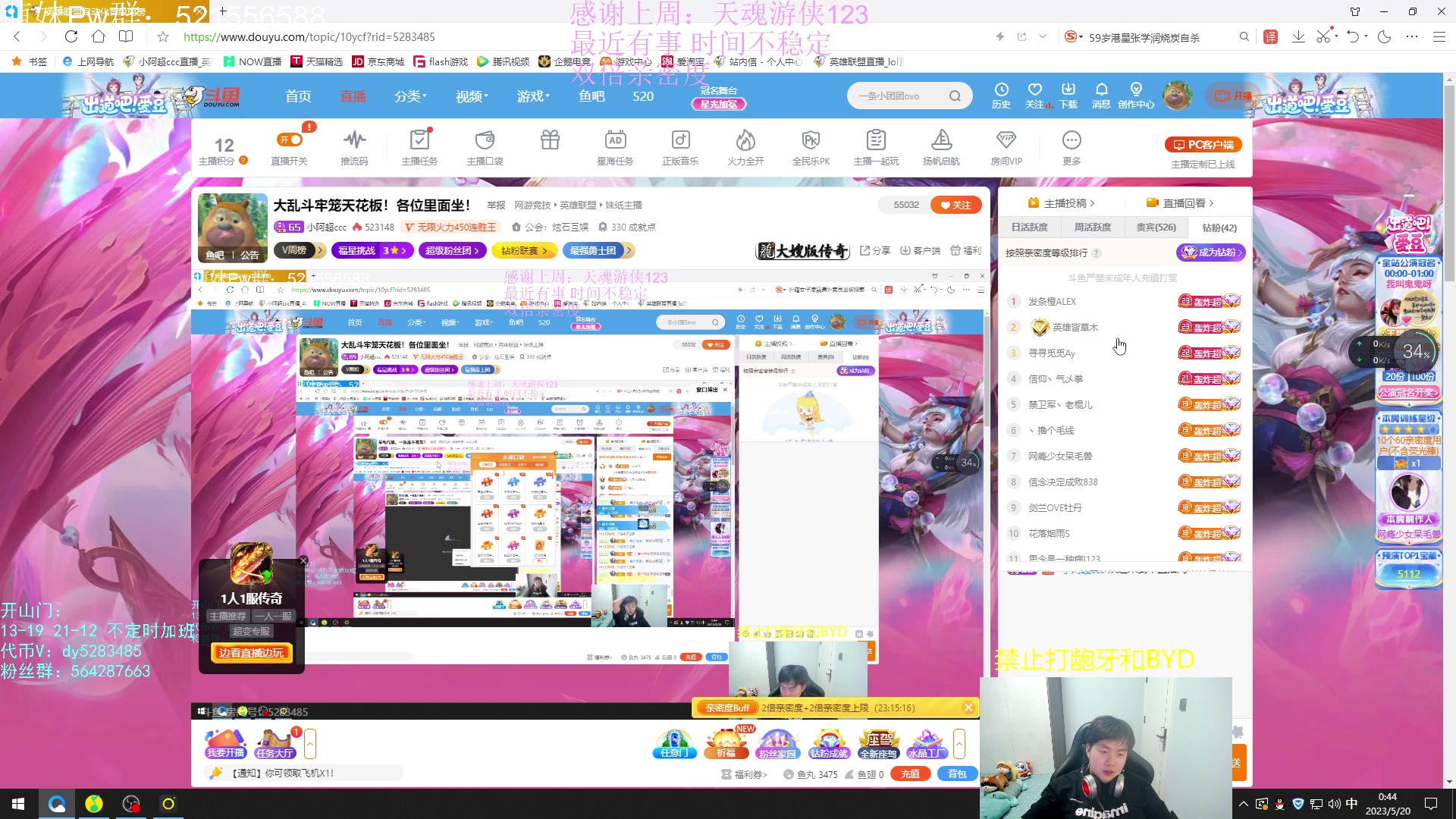Click the 充值 recharge button

click(910, 773)
